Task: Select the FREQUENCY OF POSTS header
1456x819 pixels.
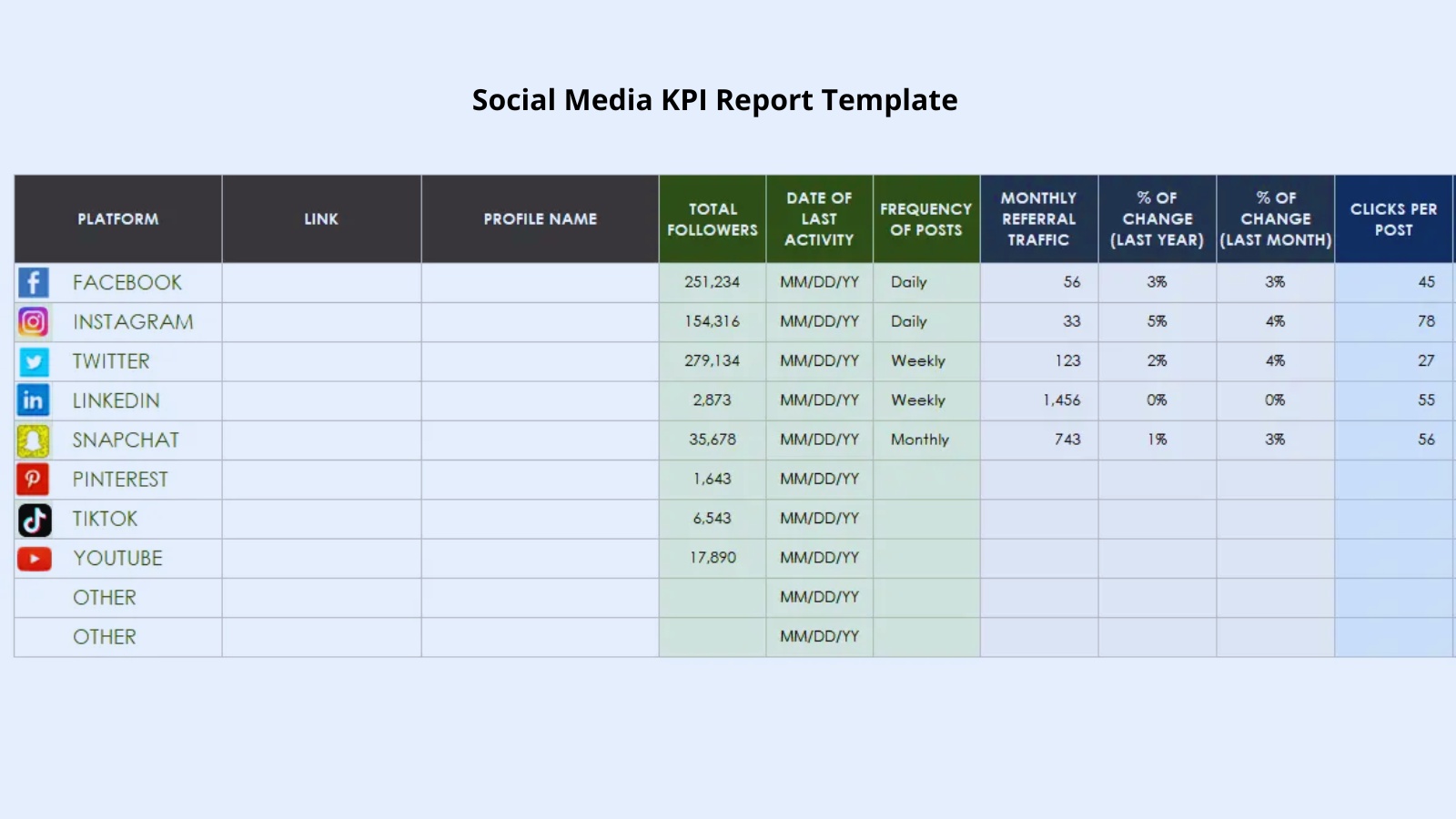Action: pyautogui.click(x=926, y=219)
